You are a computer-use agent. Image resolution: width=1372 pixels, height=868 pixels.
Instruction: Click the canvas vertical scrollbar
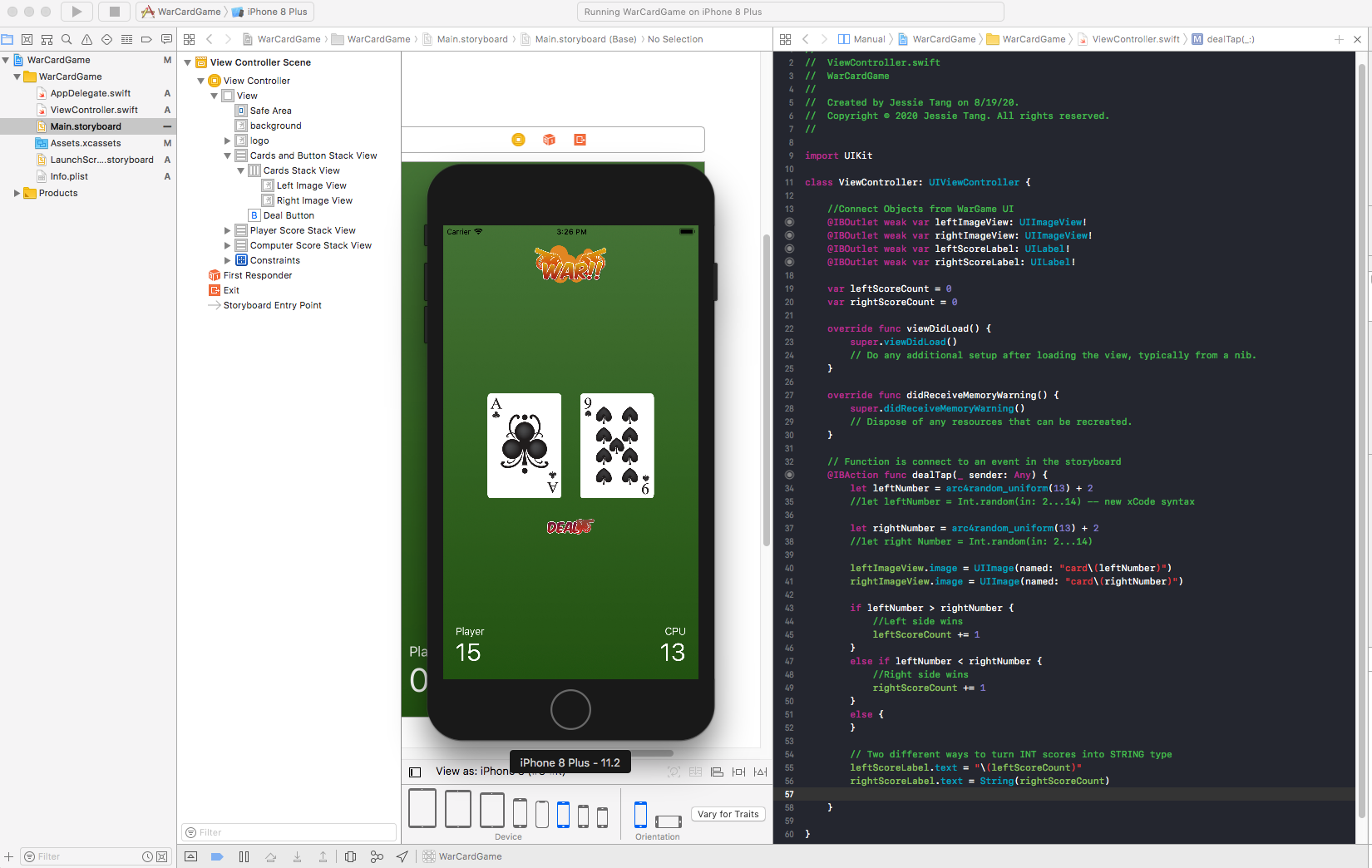(766, 391)
